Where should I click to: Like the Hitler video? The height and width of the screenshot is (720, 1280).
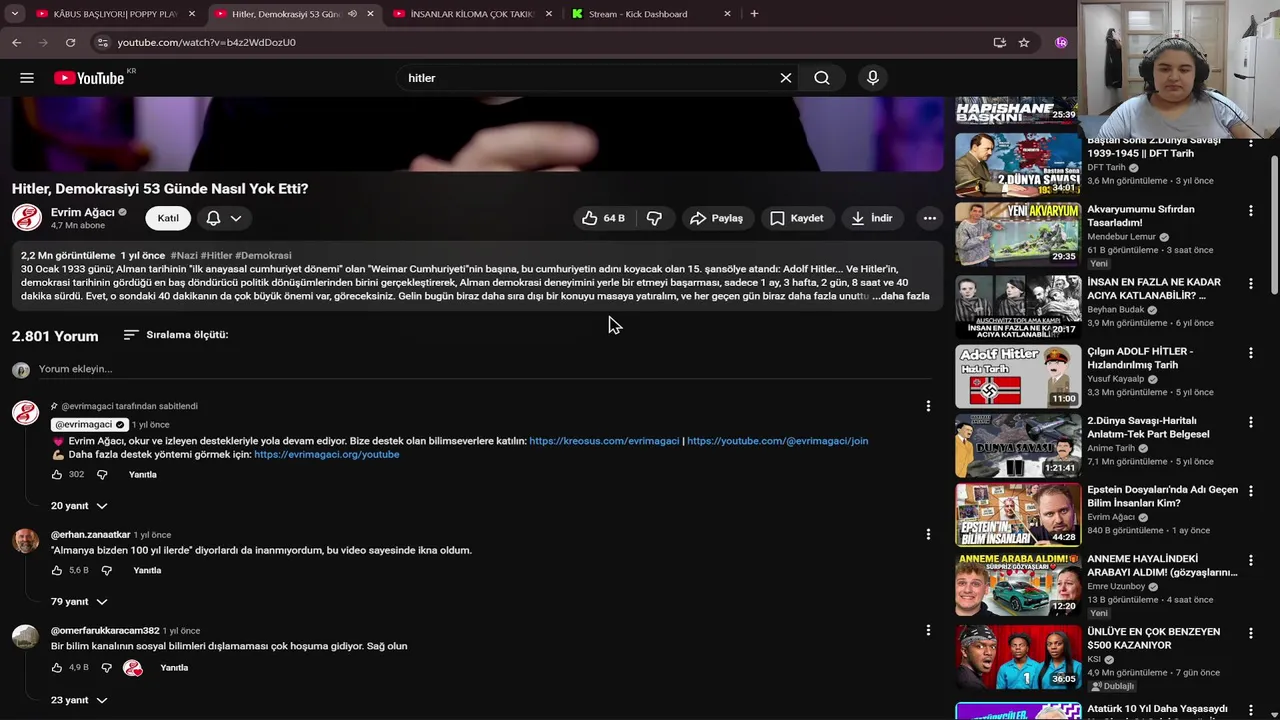(604, 218)
